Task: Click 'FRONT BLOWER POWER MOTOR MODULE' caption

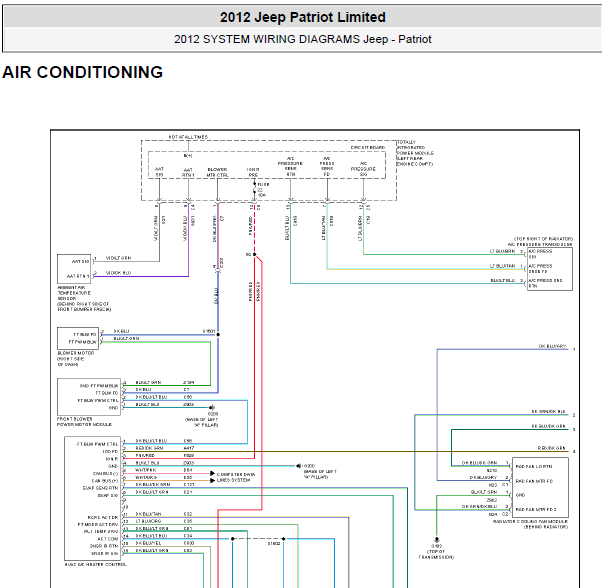Action: point(84,421)
